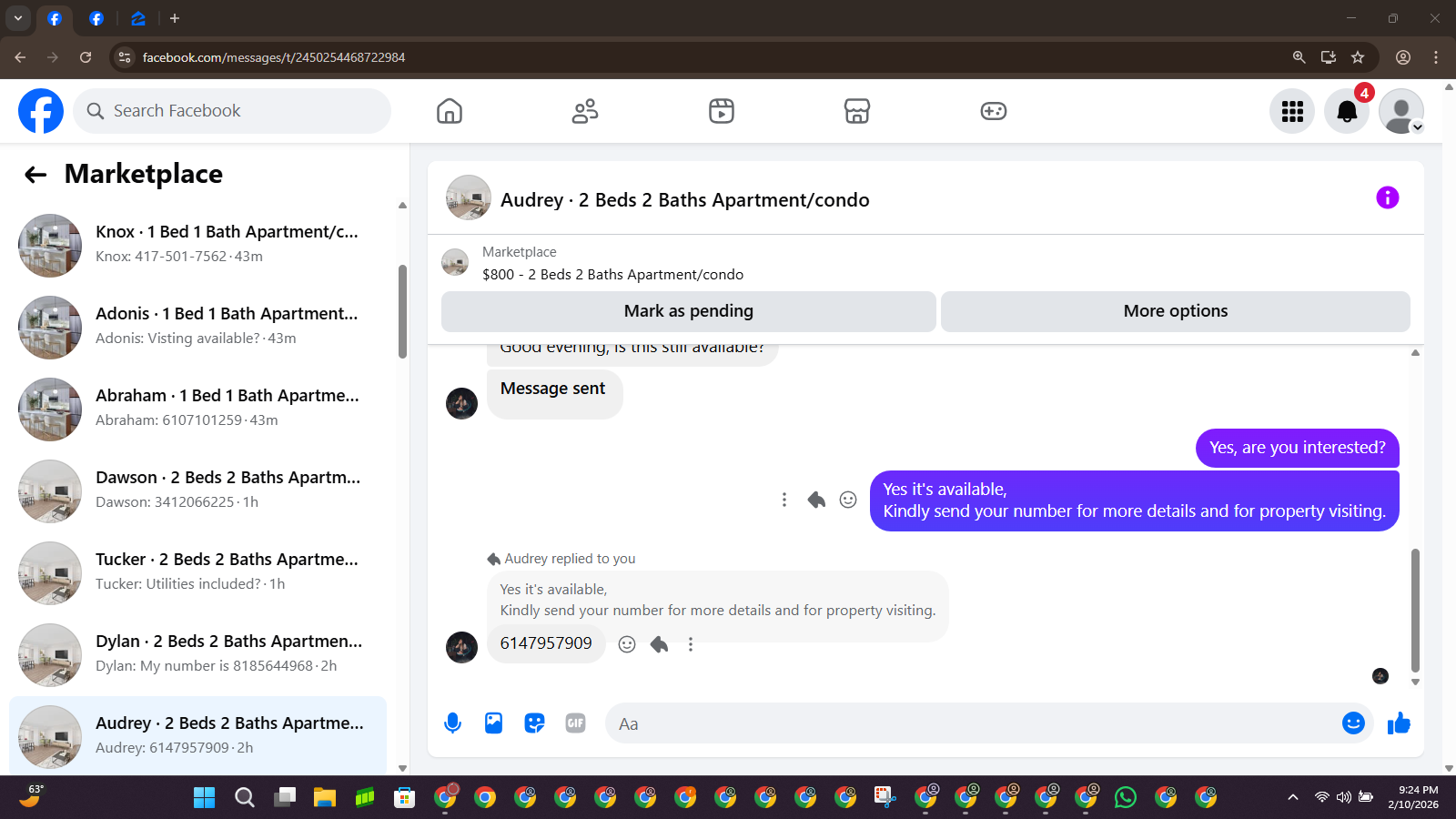Open the Friends icon in top navigation
The width and height of the screenshot is (1456, 819).
pyautogui.click(x=585, y=111)
